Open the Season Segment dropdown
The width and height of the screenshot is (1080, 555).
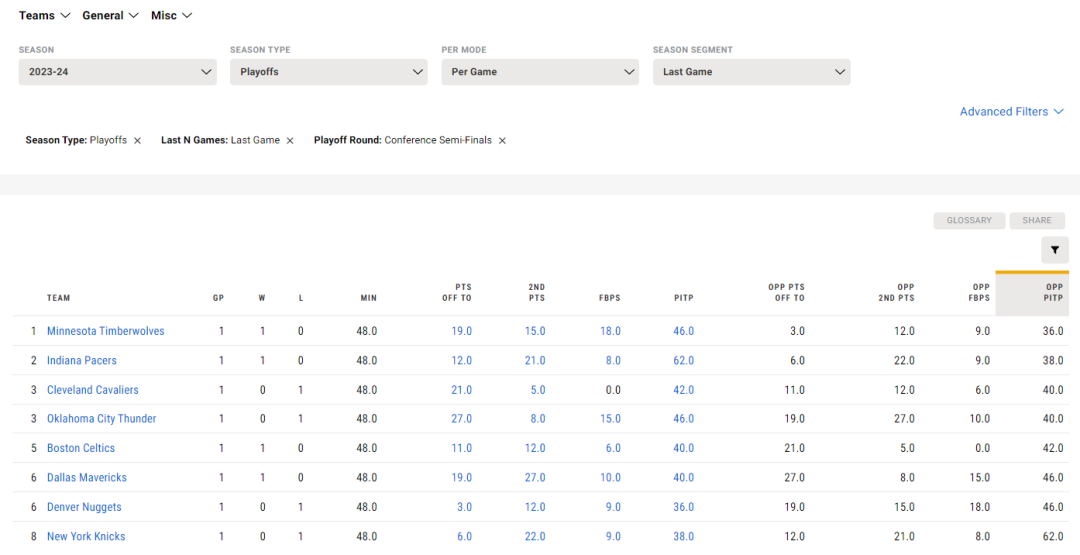(751, 72)
